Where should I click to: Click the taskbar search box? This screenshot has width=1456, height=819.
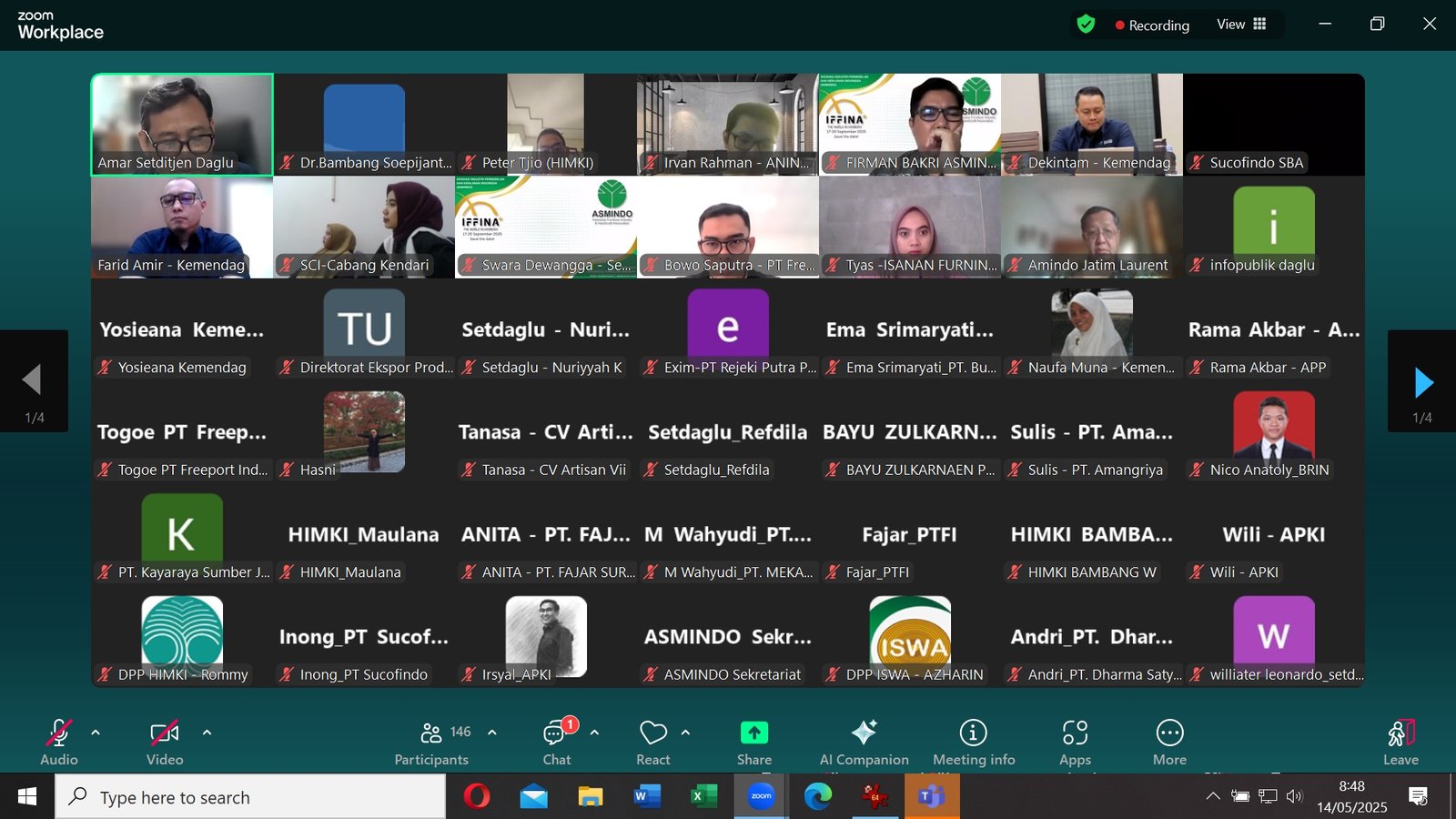pos(251,797)
